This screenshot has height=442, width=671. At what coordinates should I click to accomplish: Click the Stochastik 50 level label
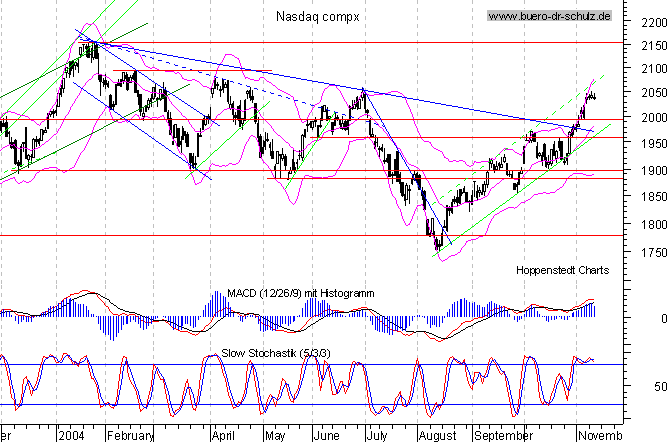661,387
